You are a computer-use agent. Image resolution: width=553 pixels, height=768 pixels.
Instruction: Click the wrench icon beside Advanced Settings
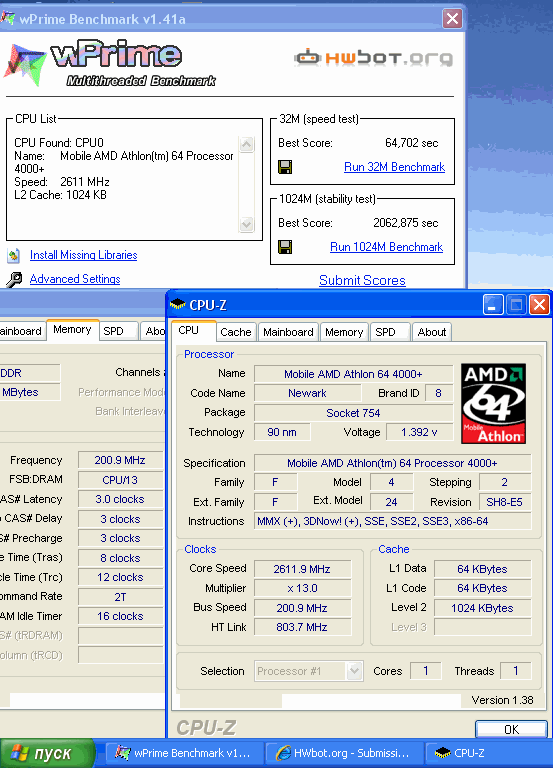[x=14, y=279]
